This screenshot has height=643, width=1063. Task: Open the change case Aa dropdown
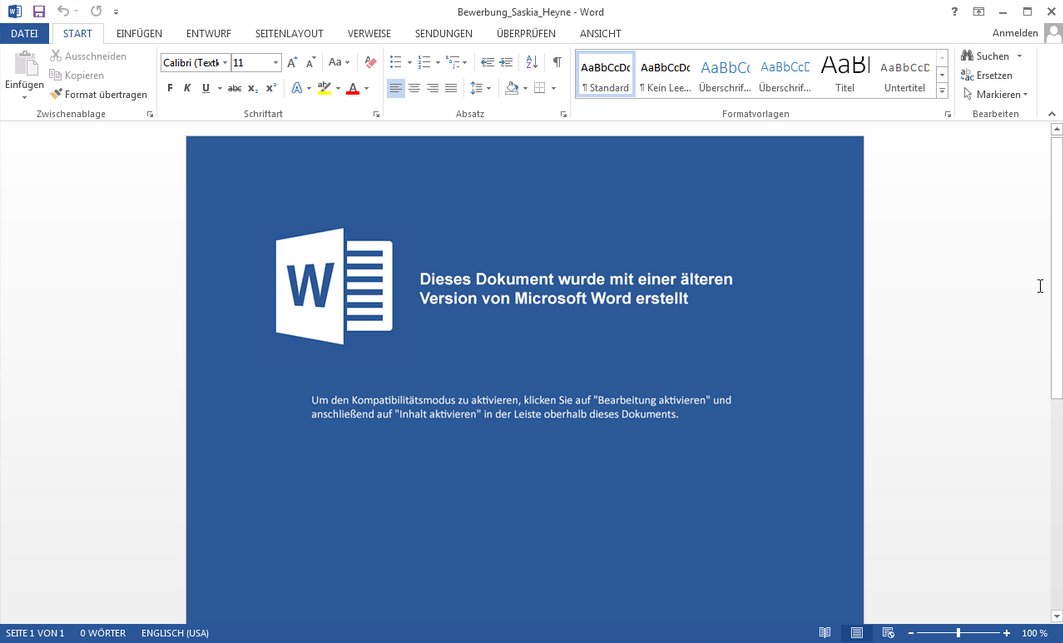click(x=339, y=62)
